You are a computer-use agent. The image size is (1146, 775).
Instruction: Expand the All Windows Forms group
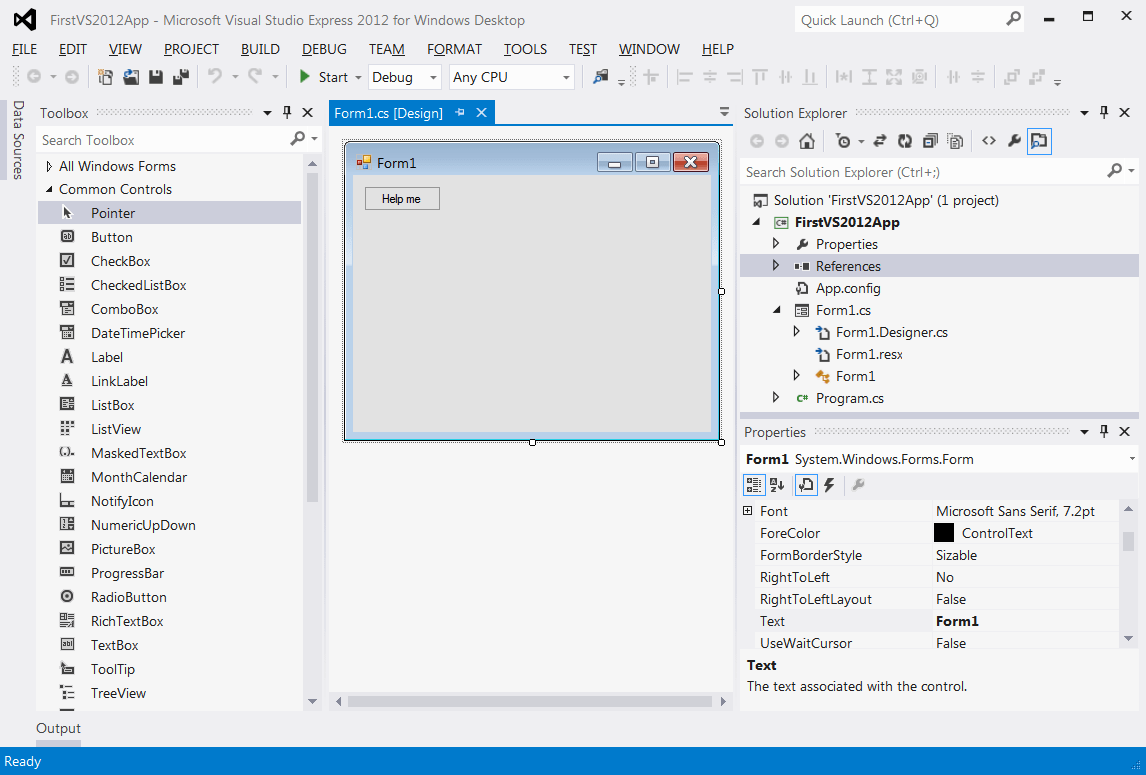(49, 166)
